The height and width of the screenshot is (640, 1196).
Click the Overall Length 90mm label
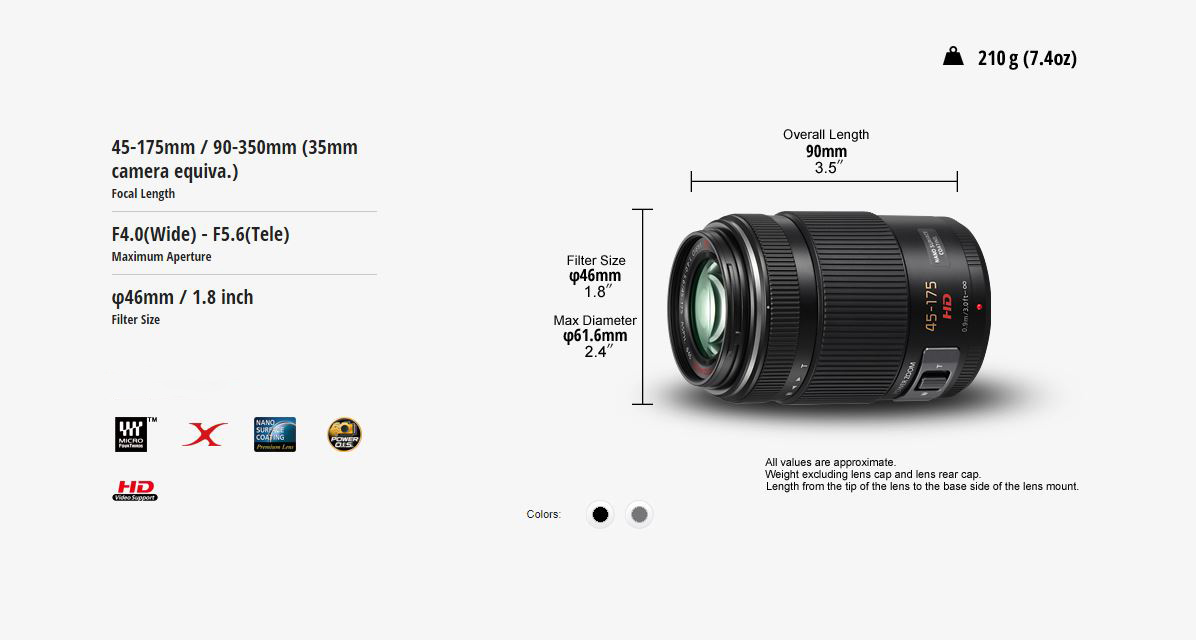[826, 151]
